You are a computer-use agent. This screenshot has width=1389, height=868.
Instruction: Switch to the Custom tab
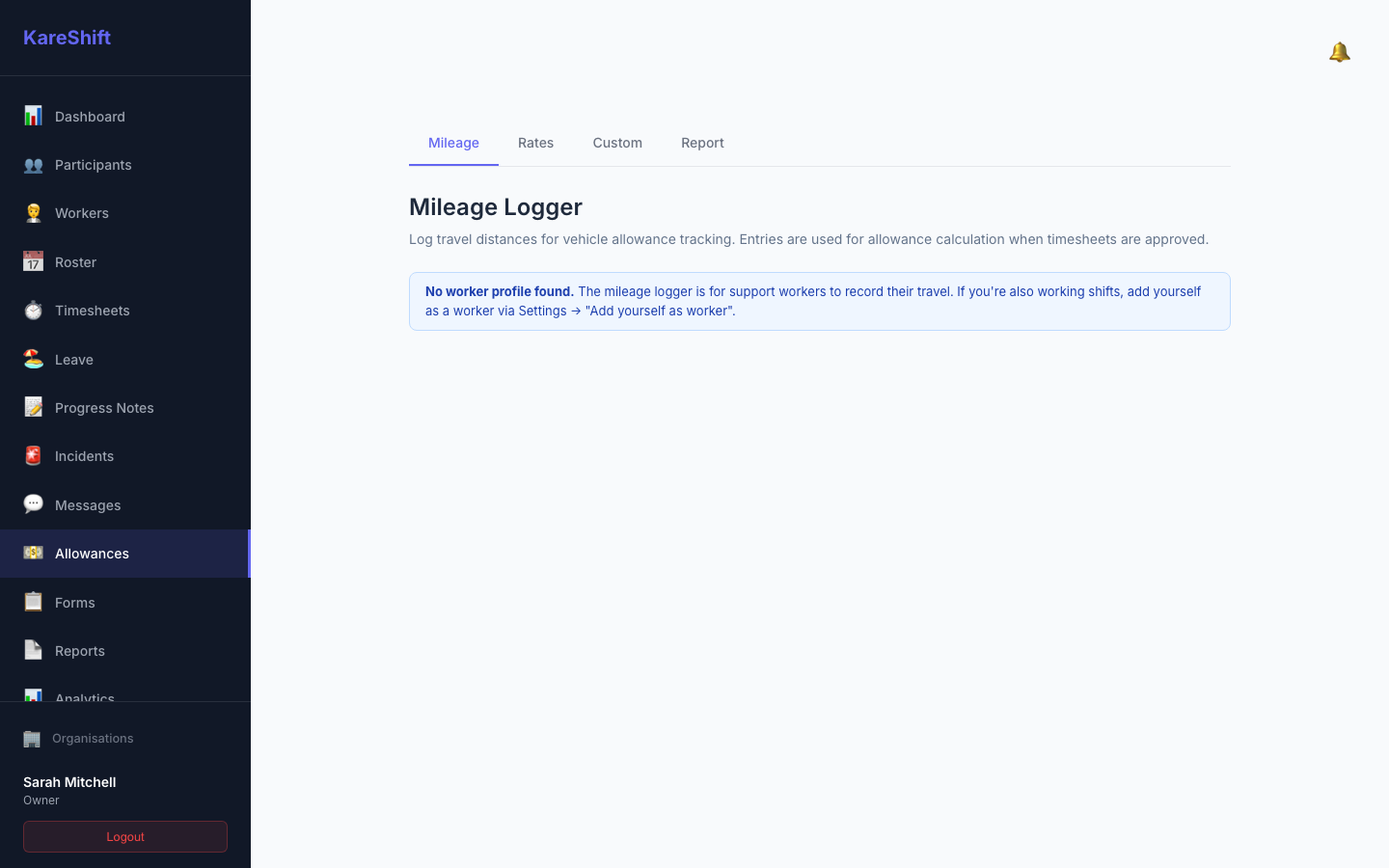click(617, 143)
